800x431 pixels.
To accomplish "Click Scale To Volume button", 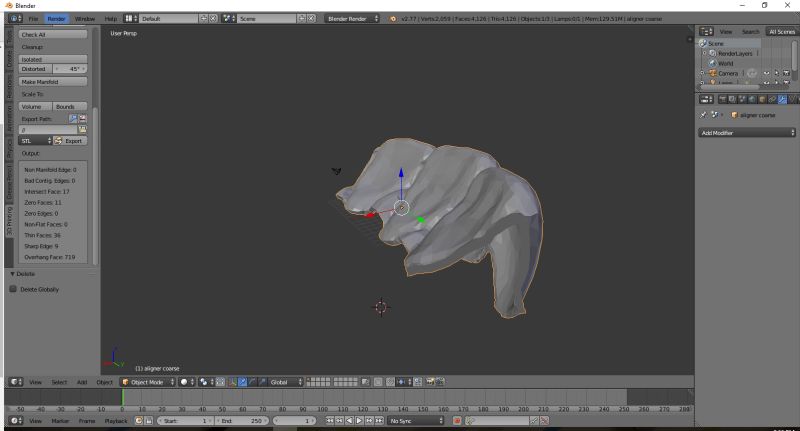I will (36, 107).
